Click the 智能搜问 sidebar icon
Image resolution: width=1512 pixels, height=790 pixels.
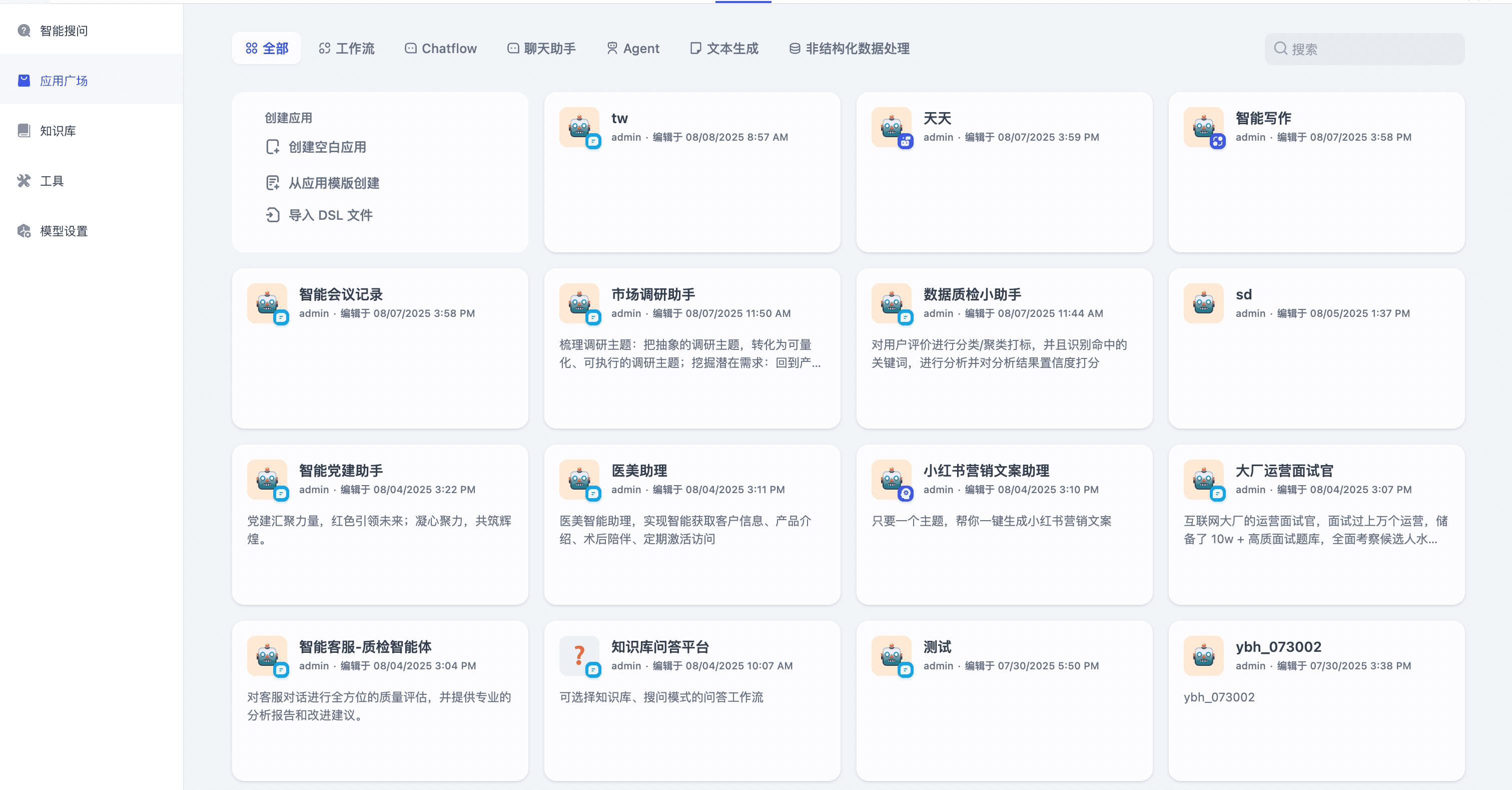point(24,31)
